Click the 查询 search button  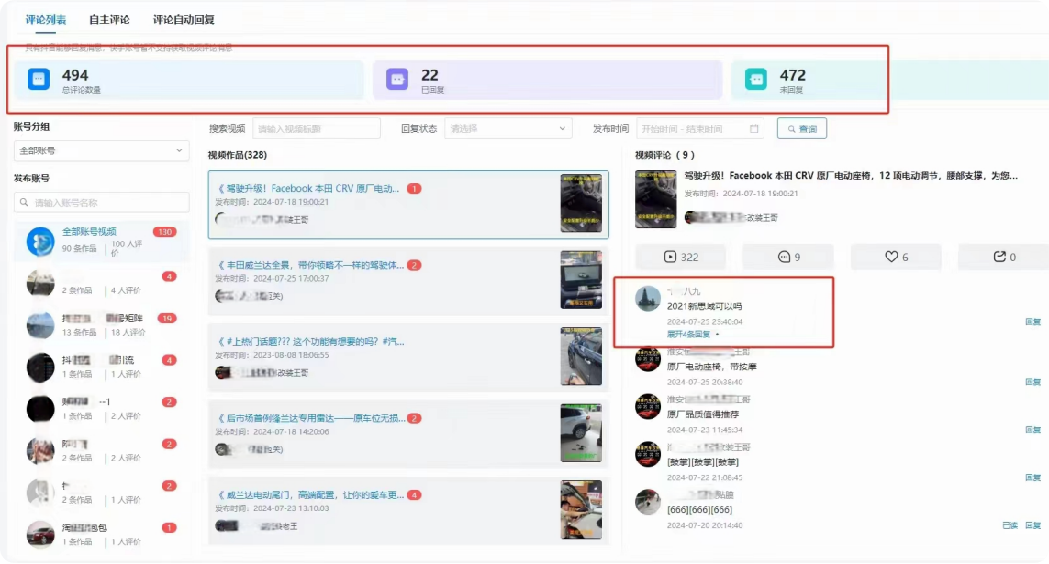click(x=802, y=129)
